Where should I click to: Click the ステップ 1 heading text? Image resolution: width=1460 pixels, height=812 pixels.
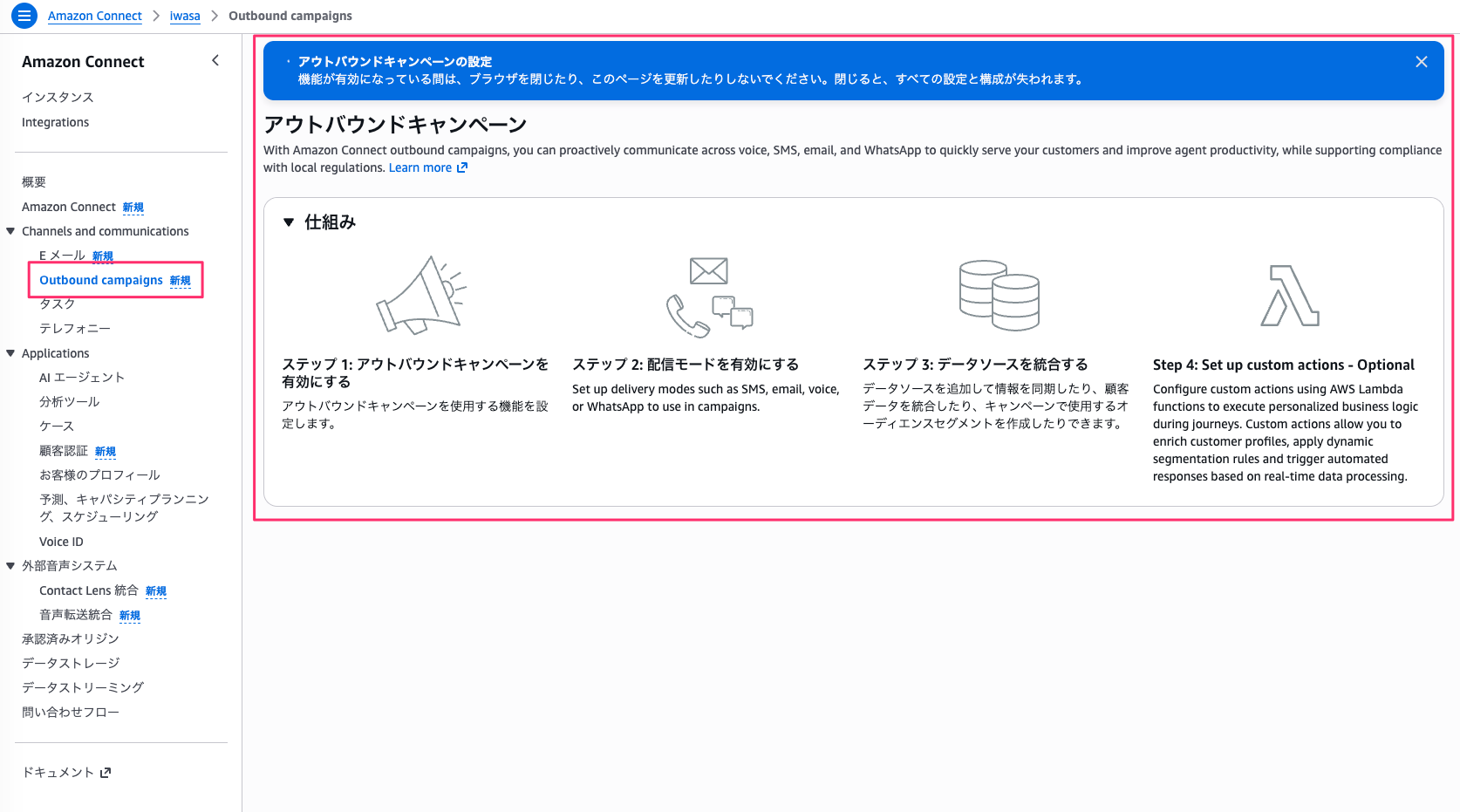pyautogui.click(x=415, y=372)
